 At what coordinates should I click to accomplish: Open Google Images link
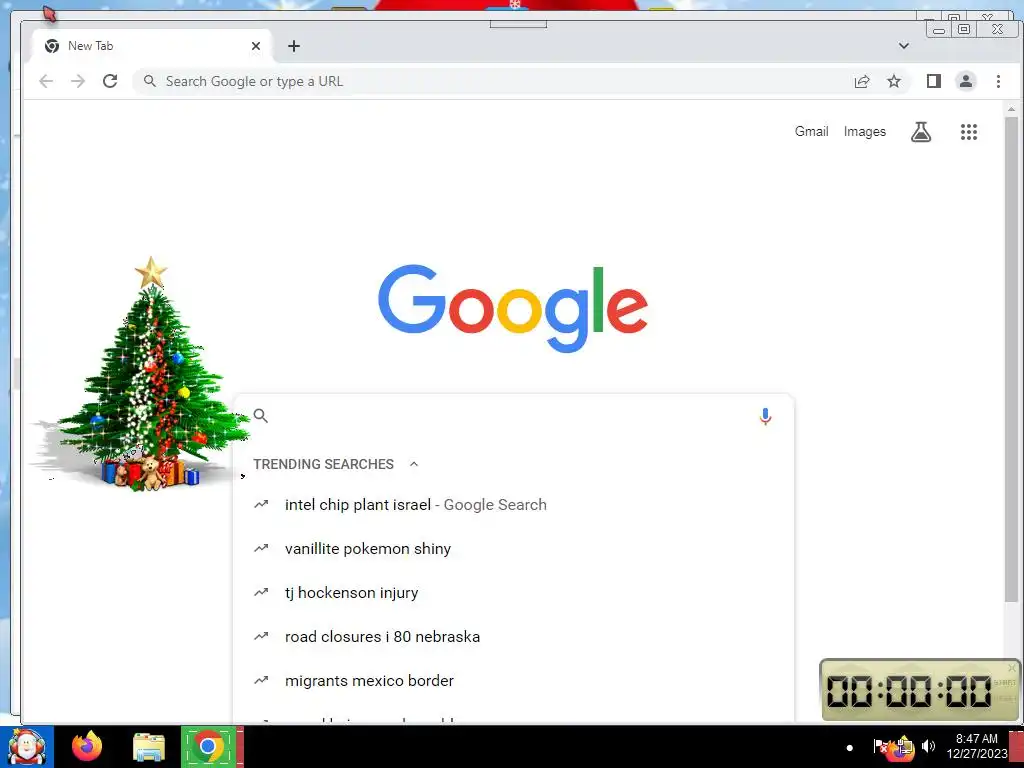[865, 131]
